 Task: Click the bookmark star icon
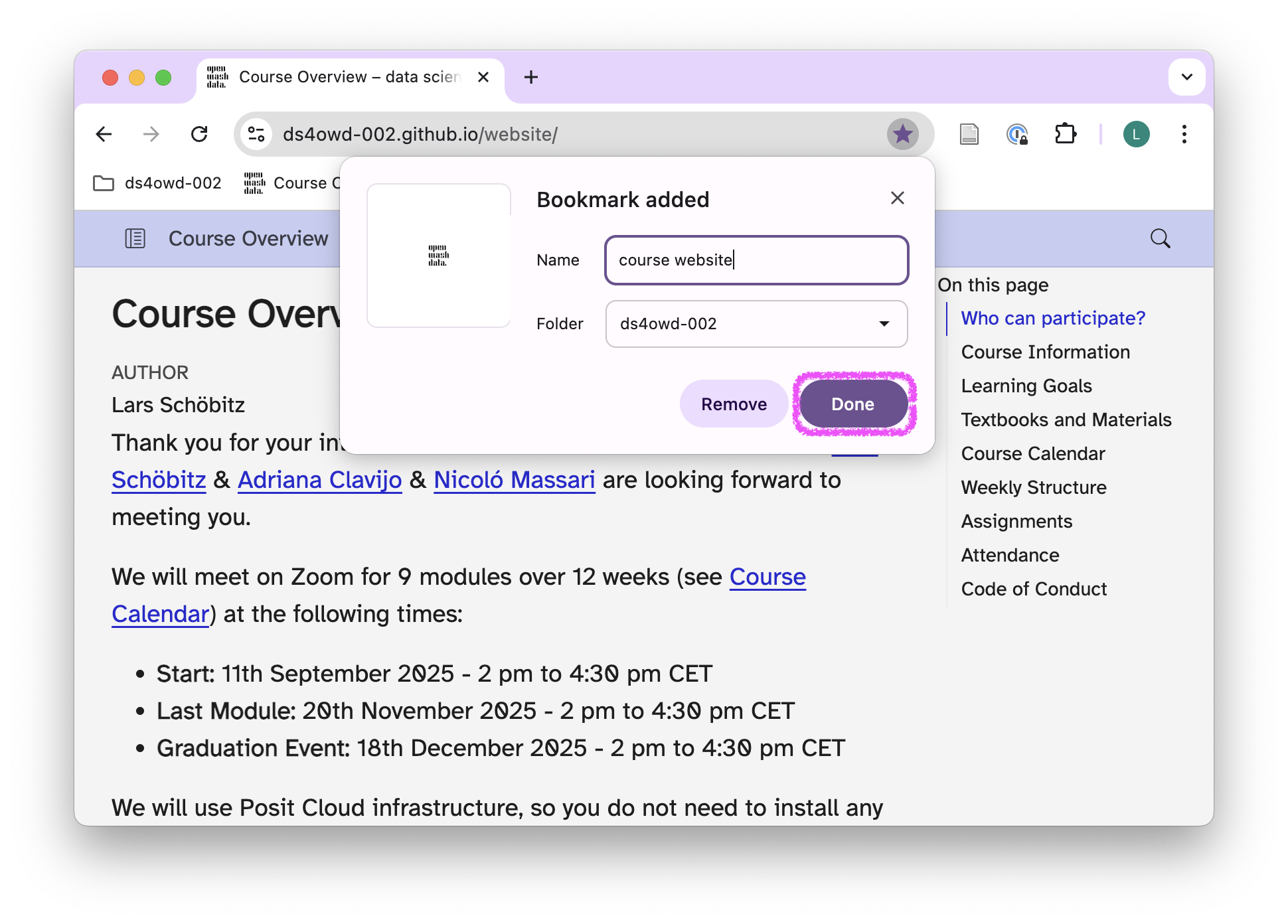click(902, 135)
